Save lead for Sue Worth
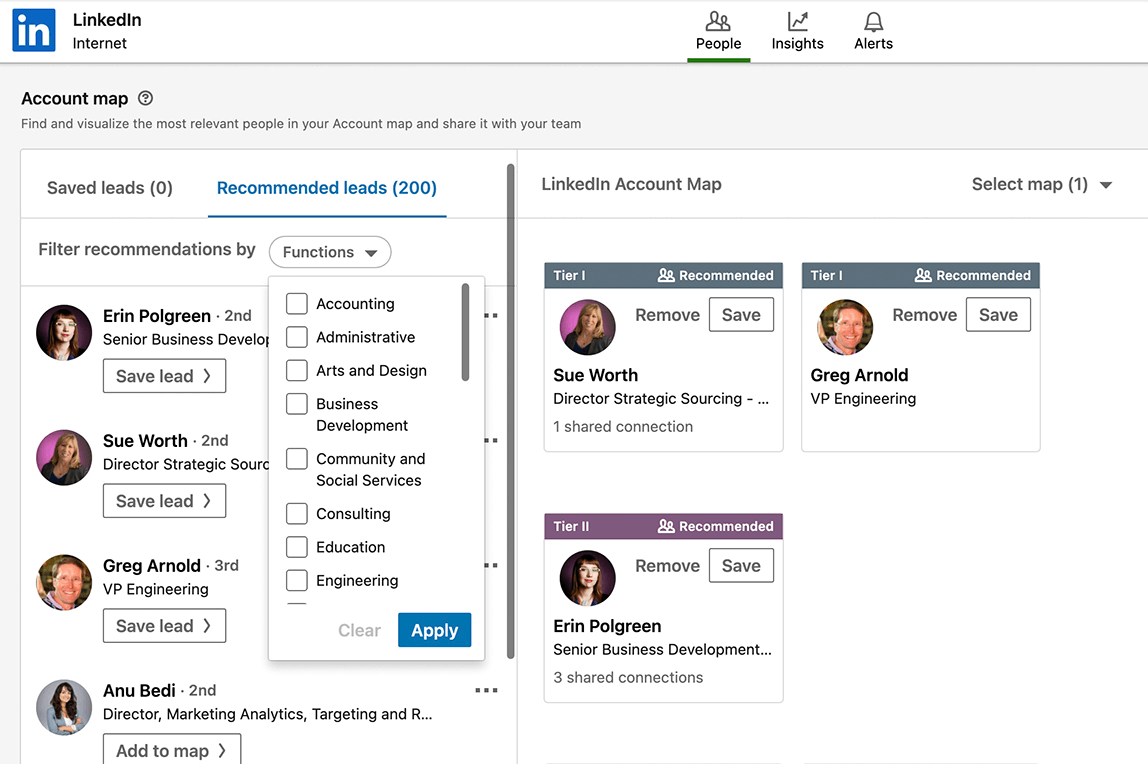 (x=164, y=501)
